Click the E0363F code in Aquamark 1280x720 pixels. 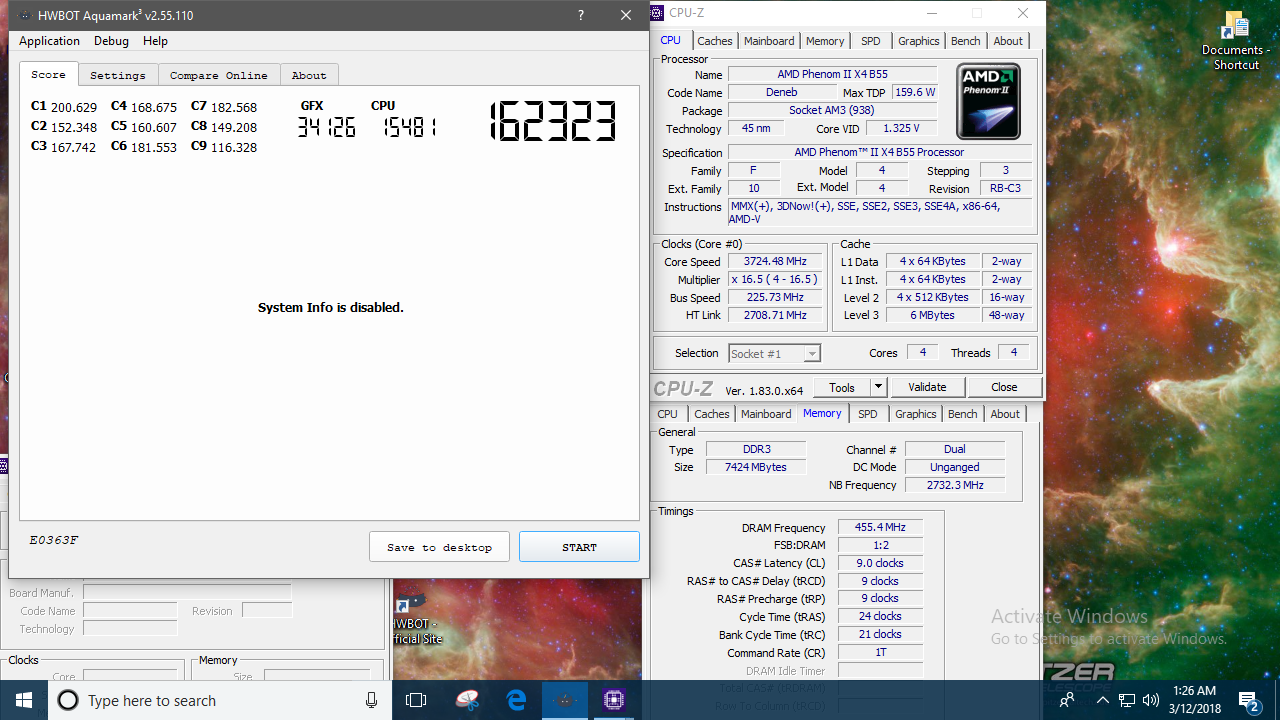54,540
